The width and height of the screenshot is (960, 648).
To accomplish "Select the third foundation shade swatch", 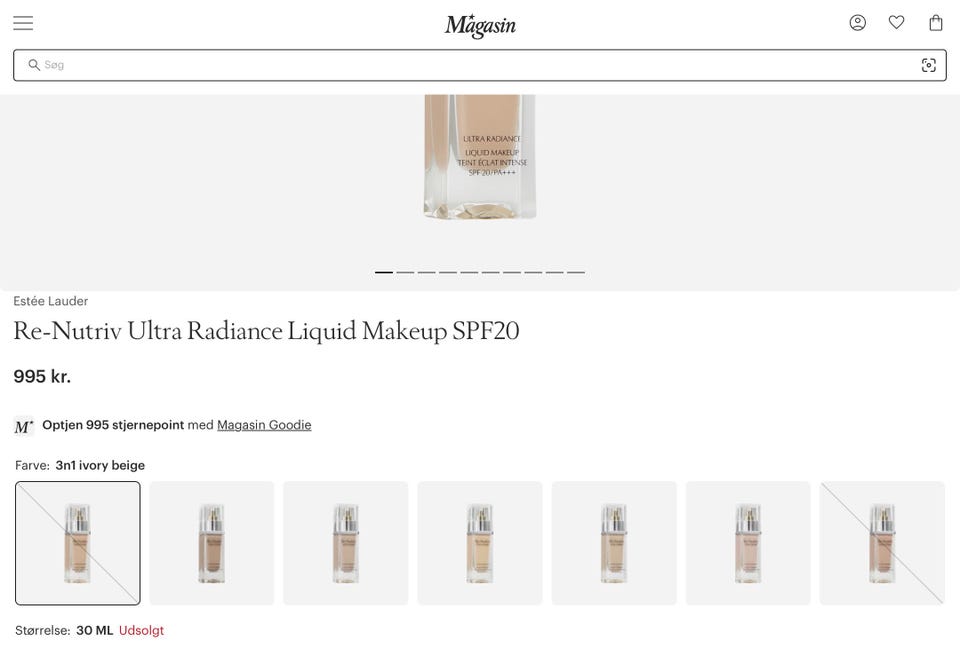I will click(345, 543).
